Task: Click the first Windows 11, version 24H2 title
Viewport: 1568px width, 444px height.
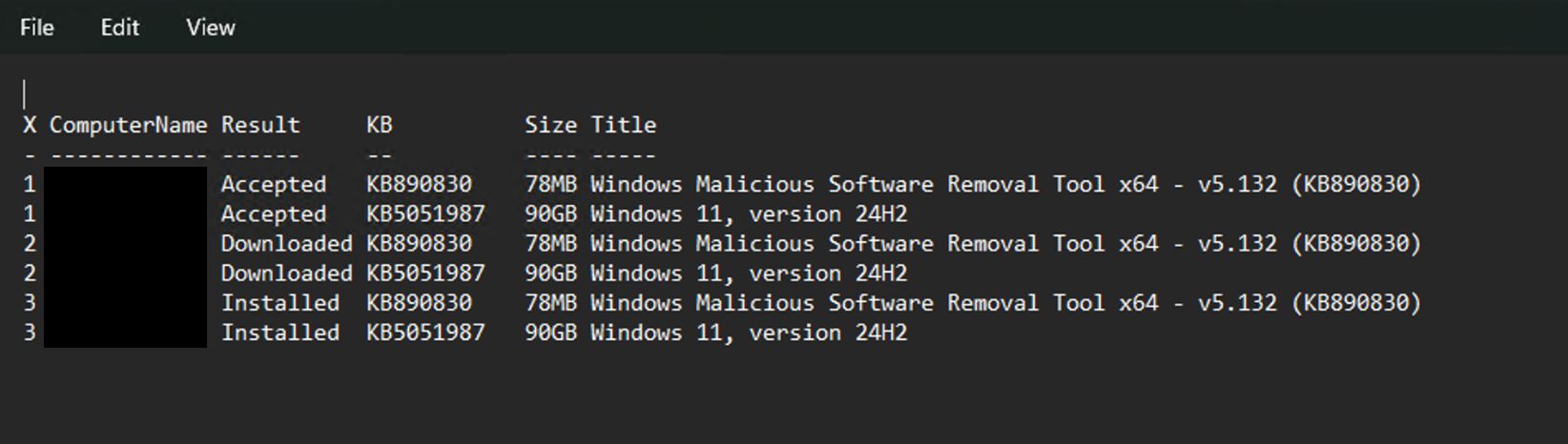Action: tap(749, 214)
